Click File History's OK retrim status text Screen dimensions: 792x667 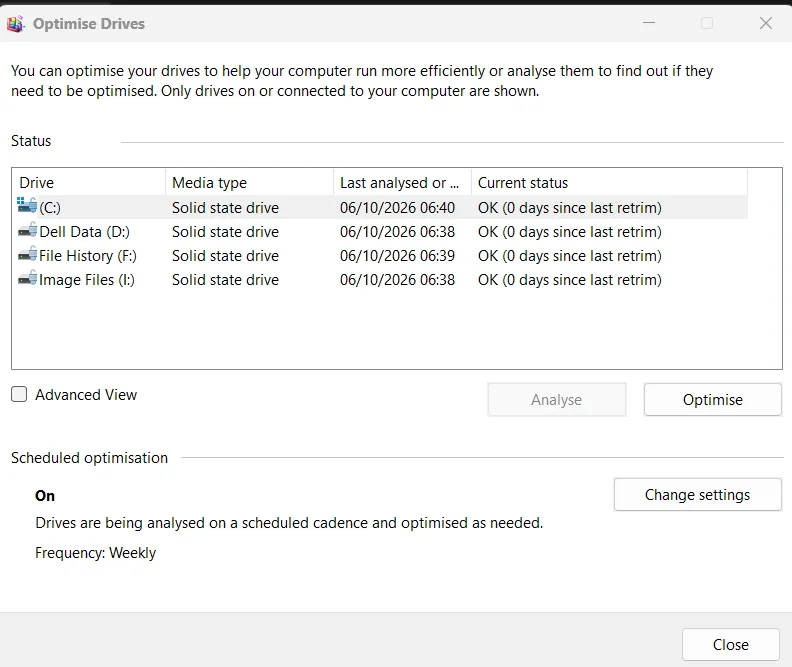(x=570, y=256)
